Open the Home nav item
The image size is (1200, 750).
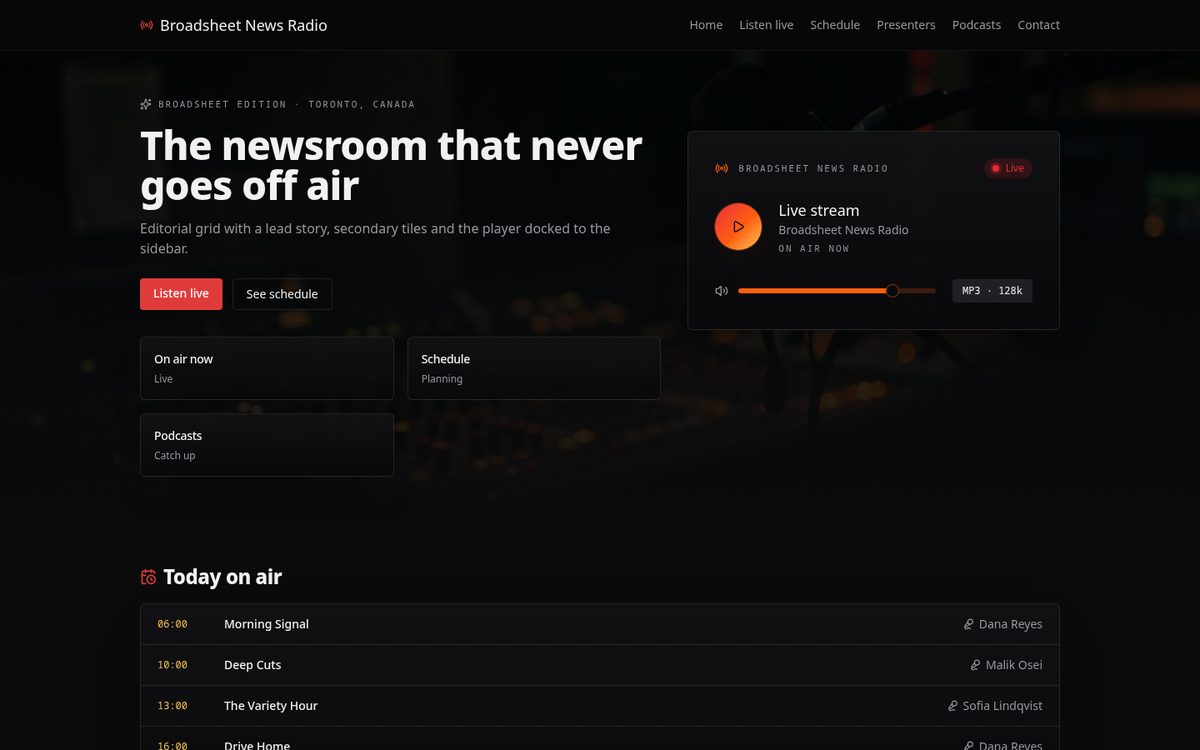click(706, 25)
